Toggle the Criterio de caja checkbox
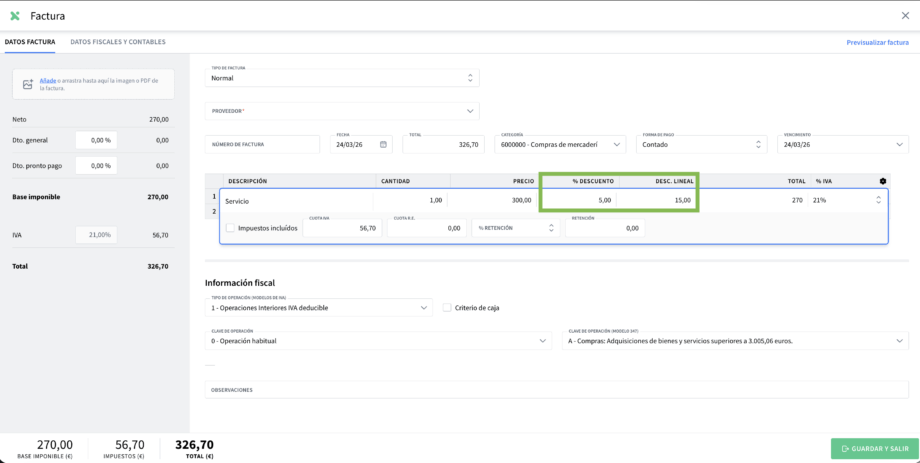This screenshot has width=920, height=463. tap(447, 308)
